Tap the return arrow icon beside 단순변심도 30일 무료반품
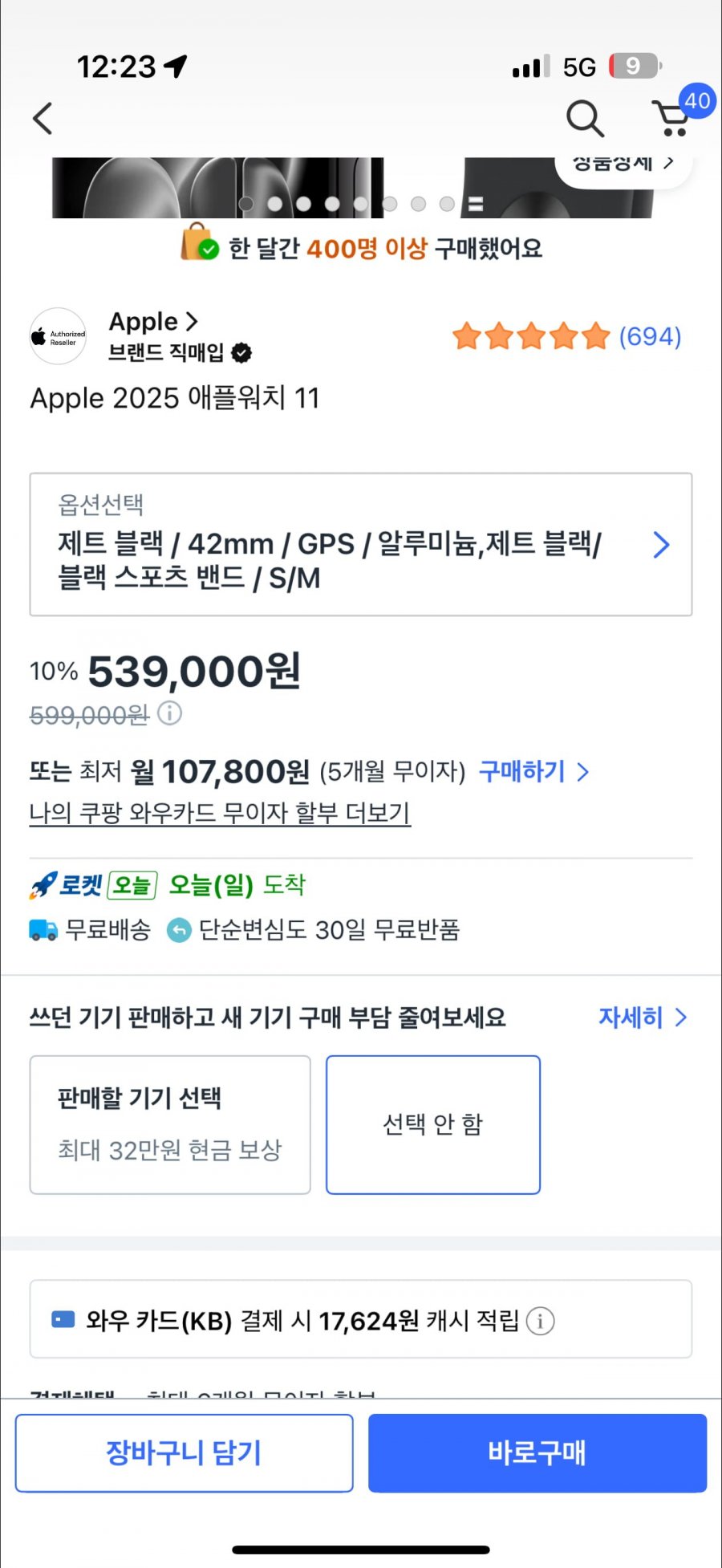This screenshot has width=722, height=1568. tap(176, 930)
